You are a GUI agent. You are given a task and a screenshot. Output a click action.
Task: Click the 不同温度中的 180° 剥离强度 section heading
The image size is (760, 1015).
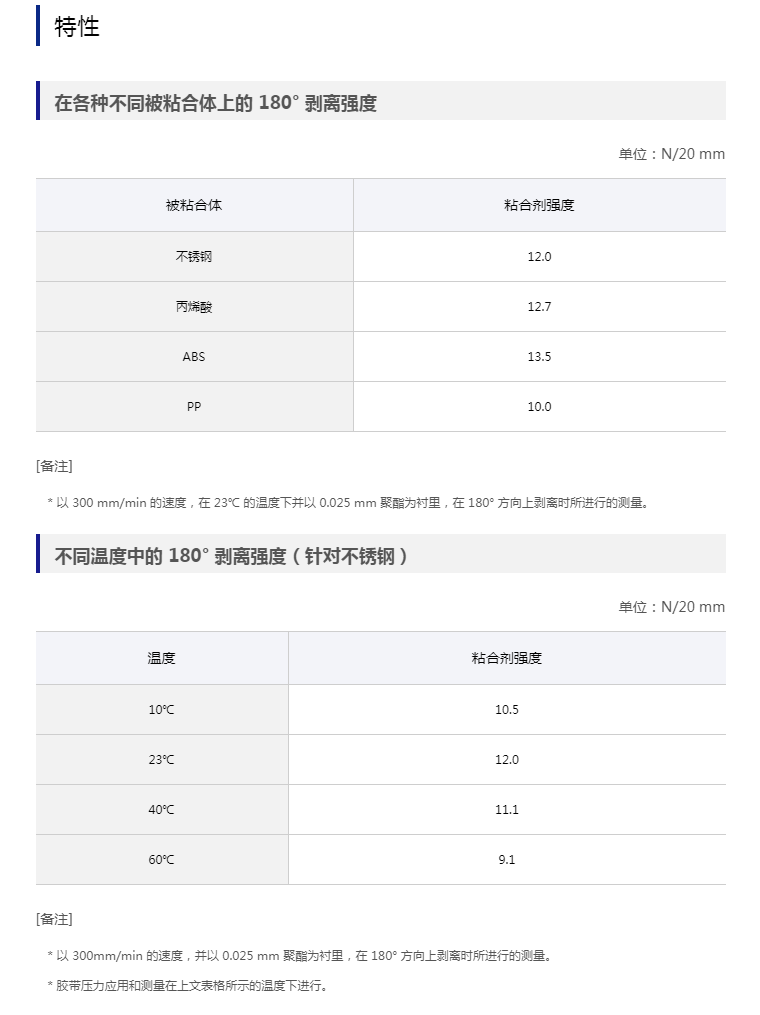coord(231,556)
